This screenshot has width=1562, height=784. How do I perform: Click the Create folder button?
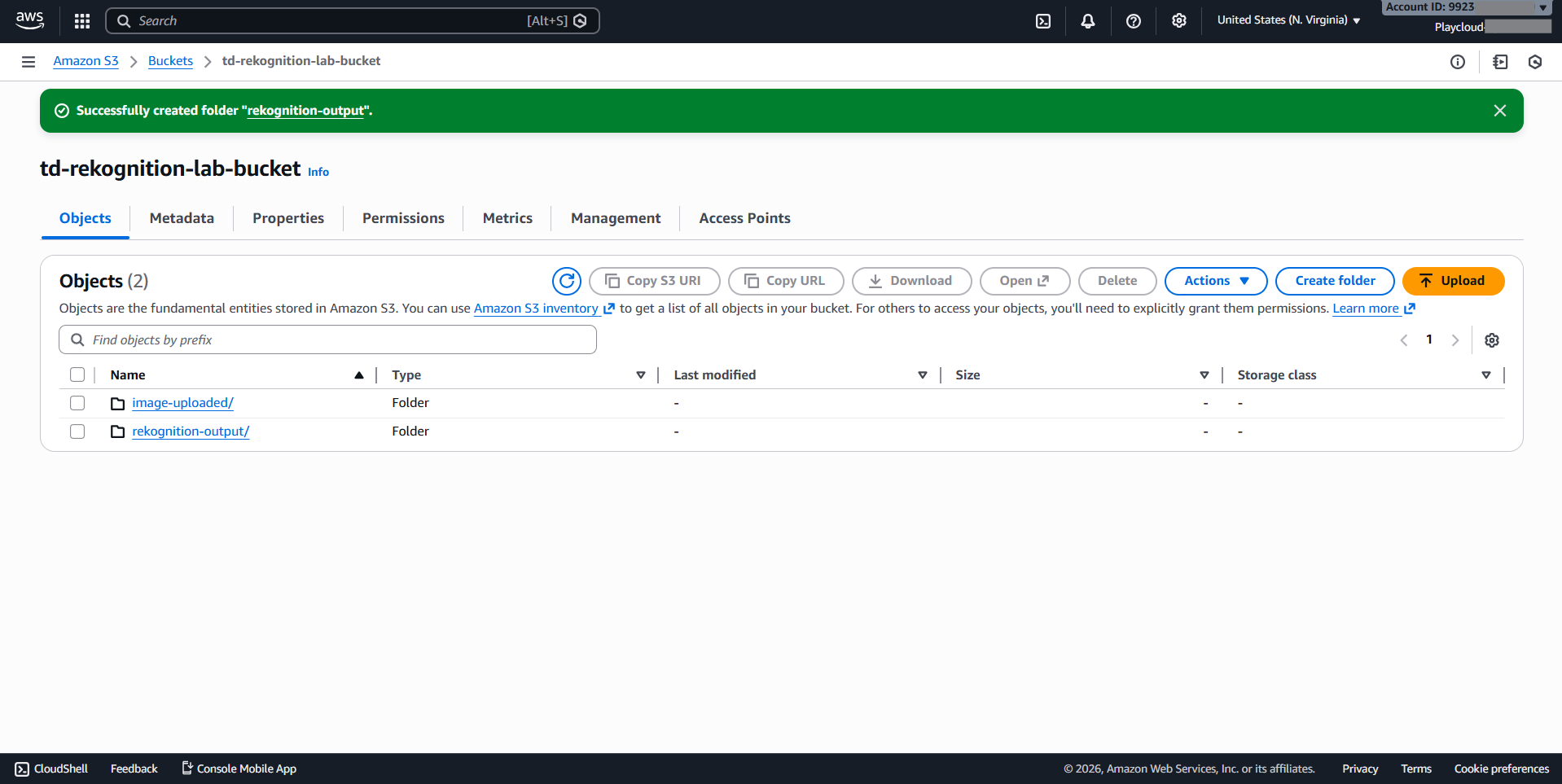tap(1335, 281)
